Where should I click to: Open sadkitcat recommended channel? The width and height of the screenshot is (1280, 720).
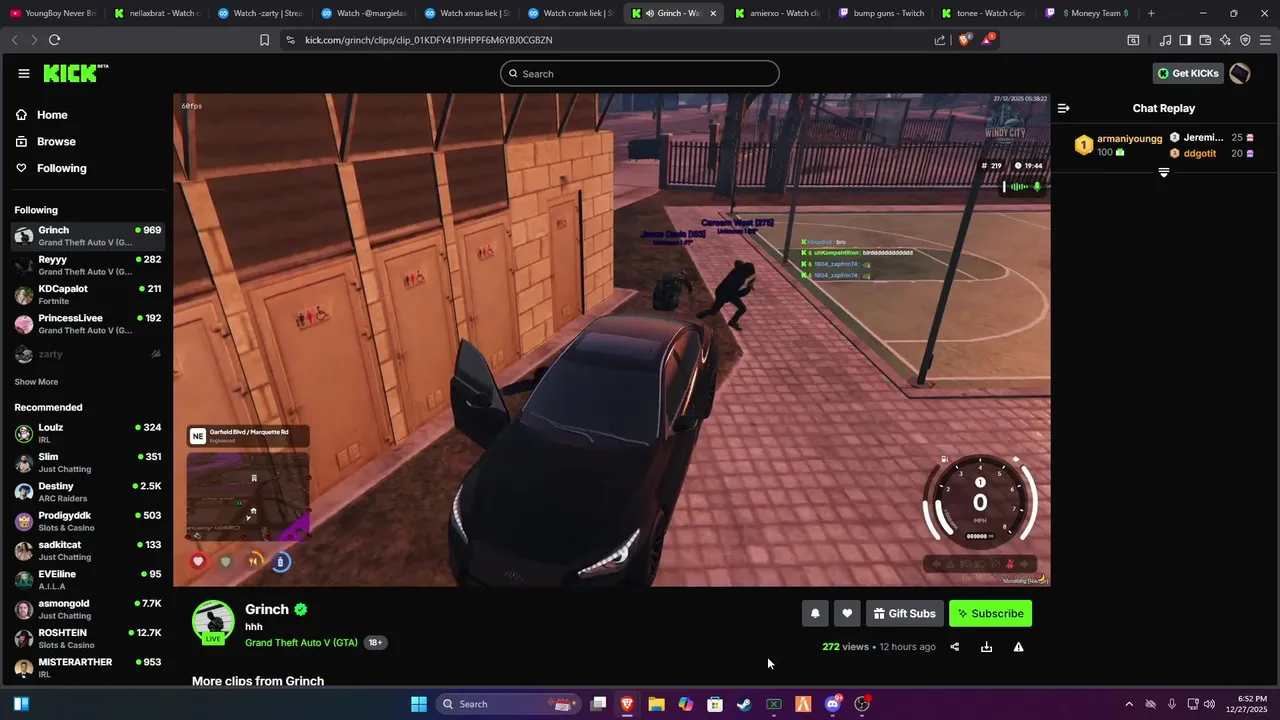pyautogui.click(x=88, y=550)
